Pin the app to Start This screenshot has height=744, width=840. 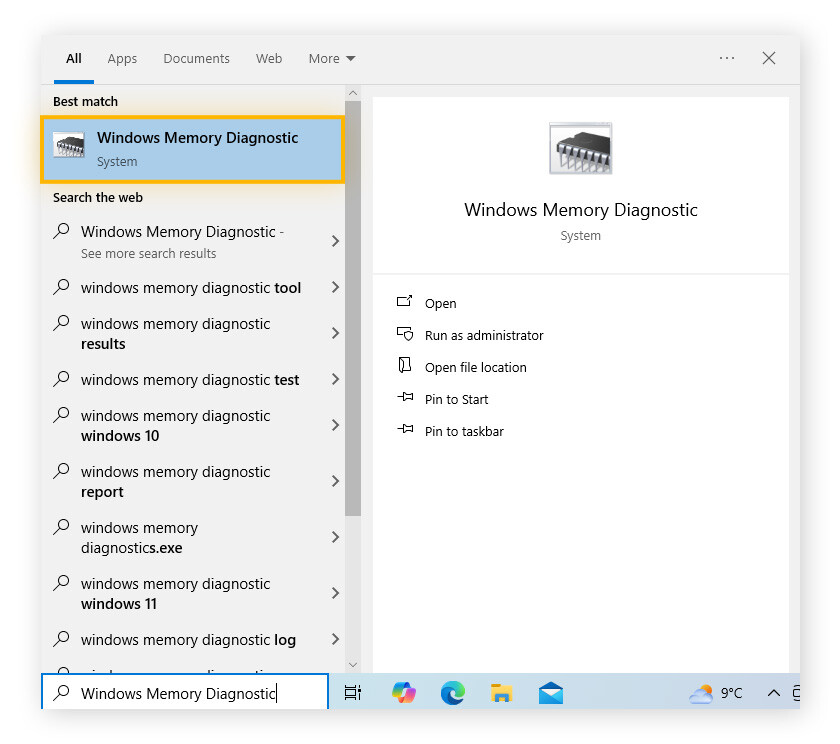[x=456, y=400]
